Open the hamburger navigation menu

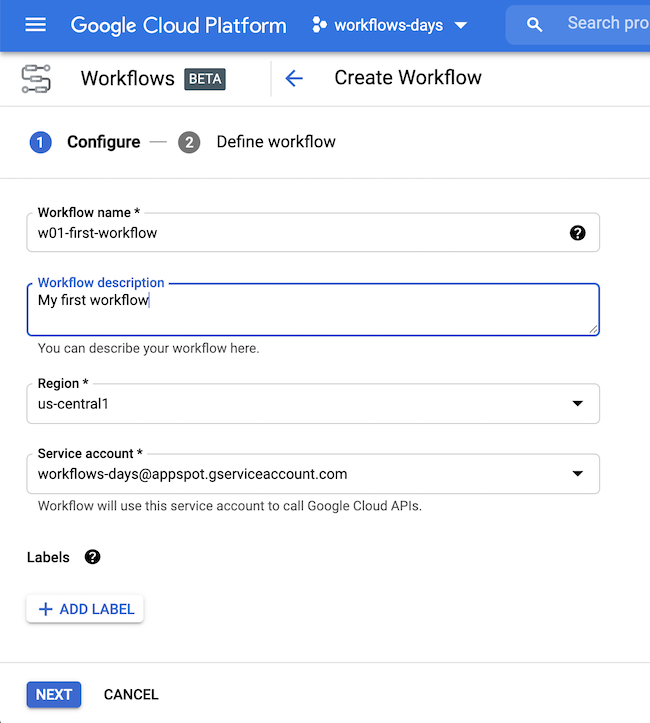click(35, 24)
